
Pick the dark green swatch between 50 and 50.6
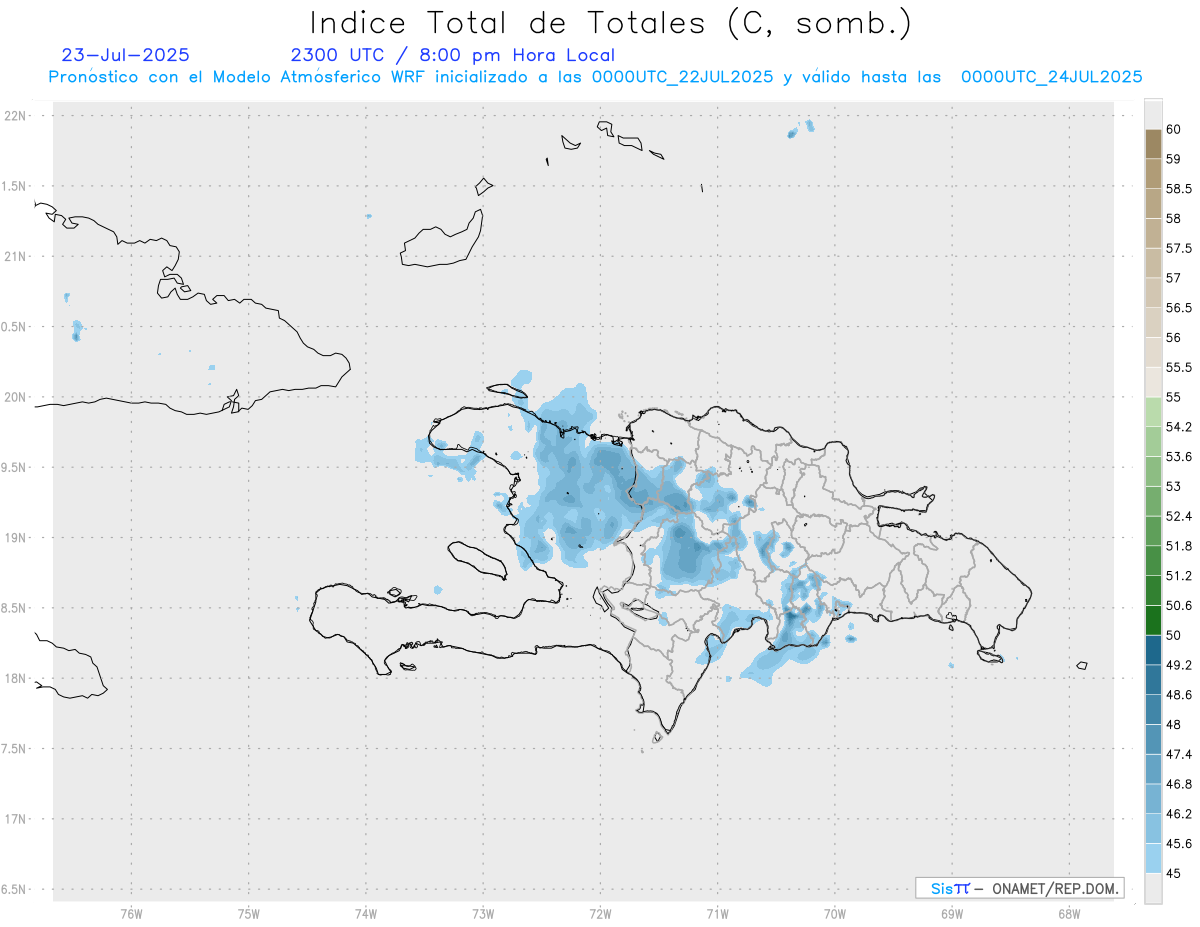coord(1153,620)
